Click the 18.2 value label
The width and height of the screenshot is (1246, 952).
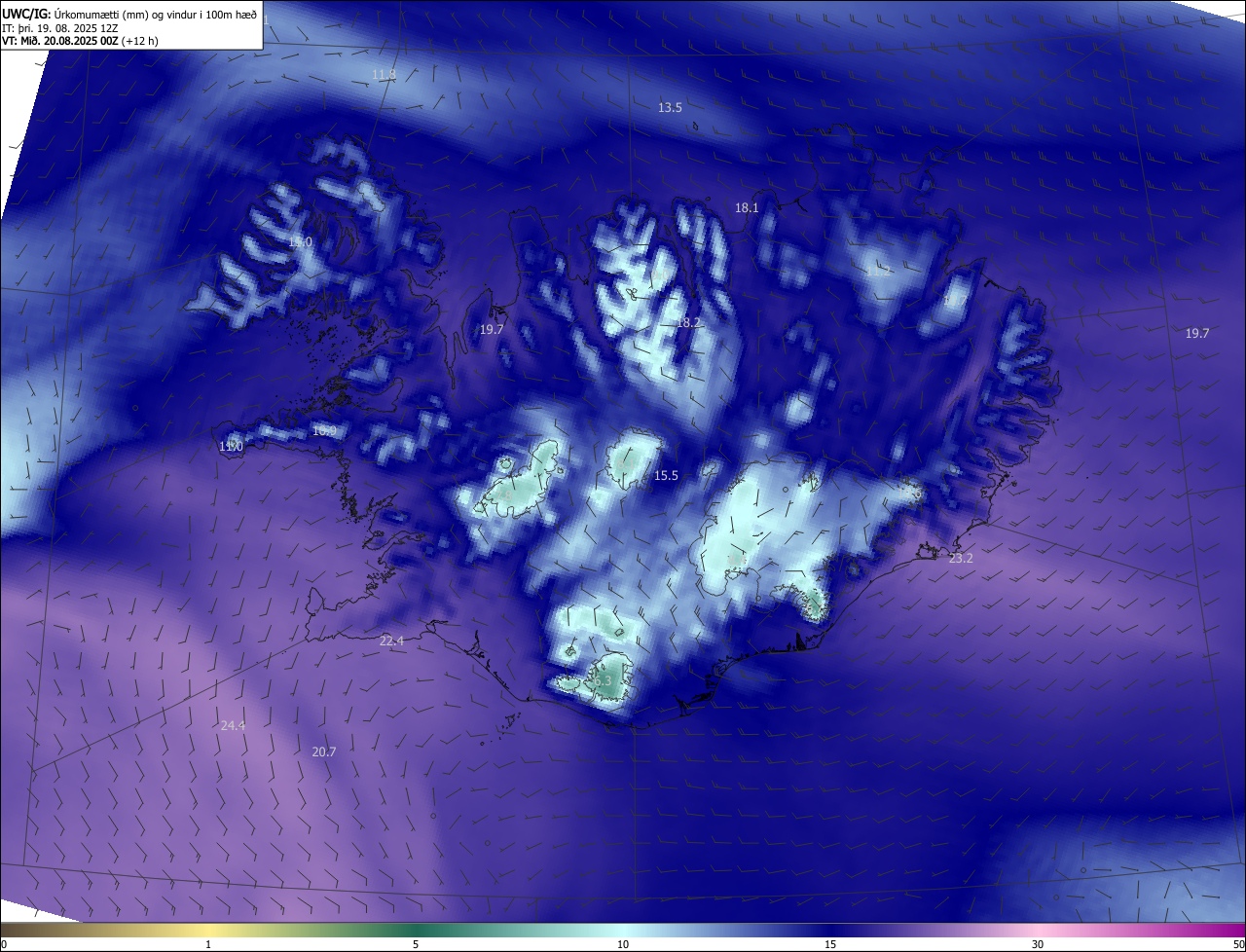click(x=688, y=323)
